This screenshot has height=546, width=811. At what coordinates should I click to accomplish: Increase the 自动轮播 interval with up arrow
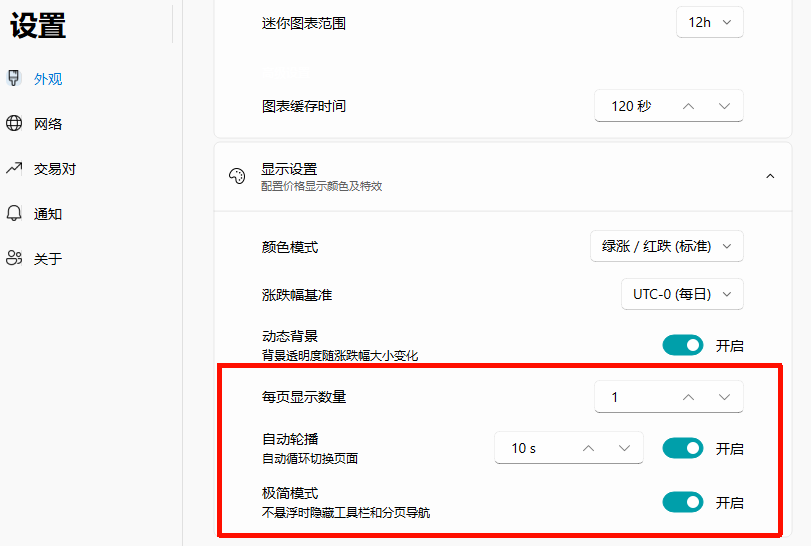[x=588, y=449]
